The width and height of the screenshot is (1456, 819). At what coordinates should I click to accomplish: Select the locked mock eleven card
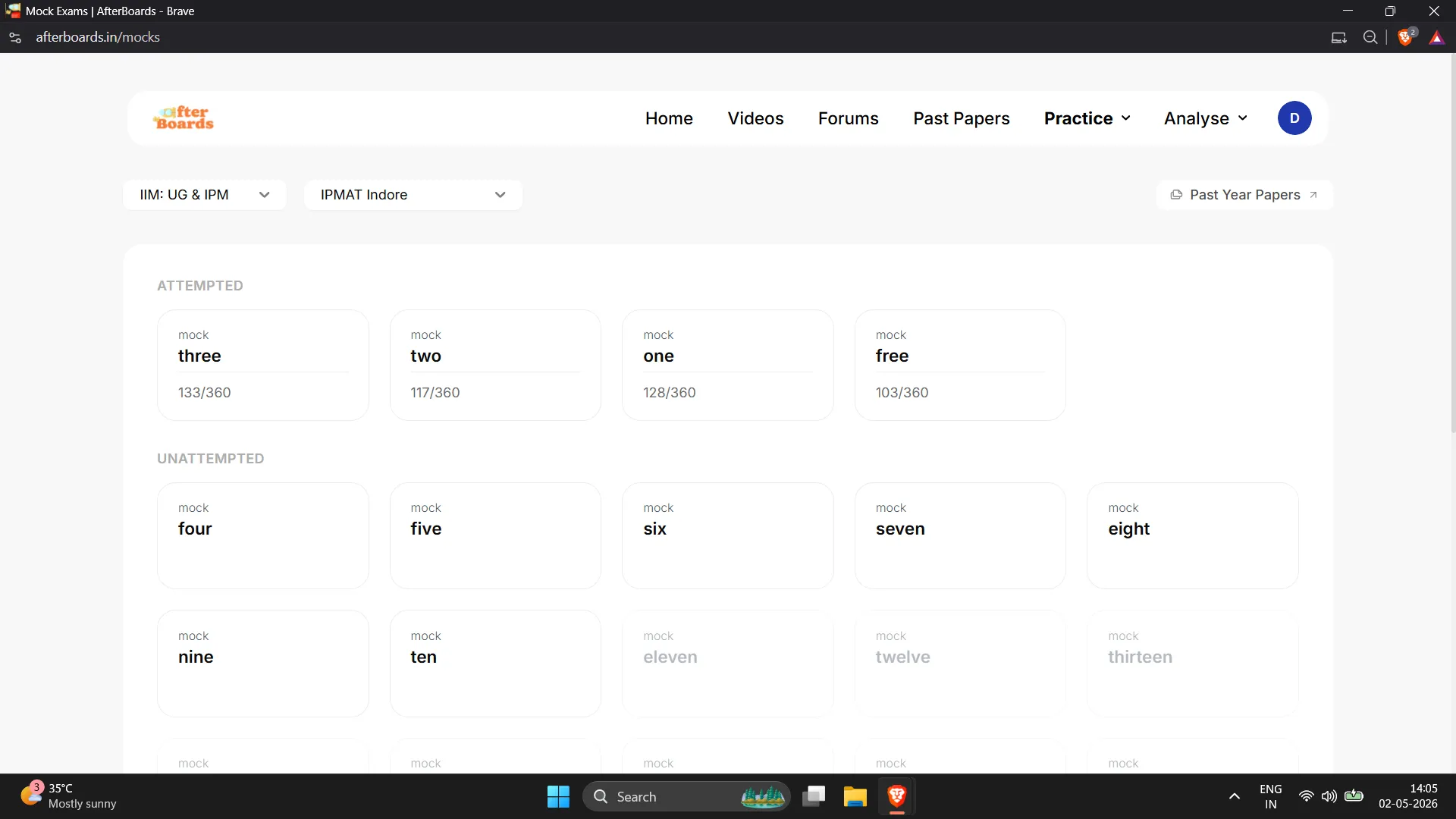click(x=728, y=664)
